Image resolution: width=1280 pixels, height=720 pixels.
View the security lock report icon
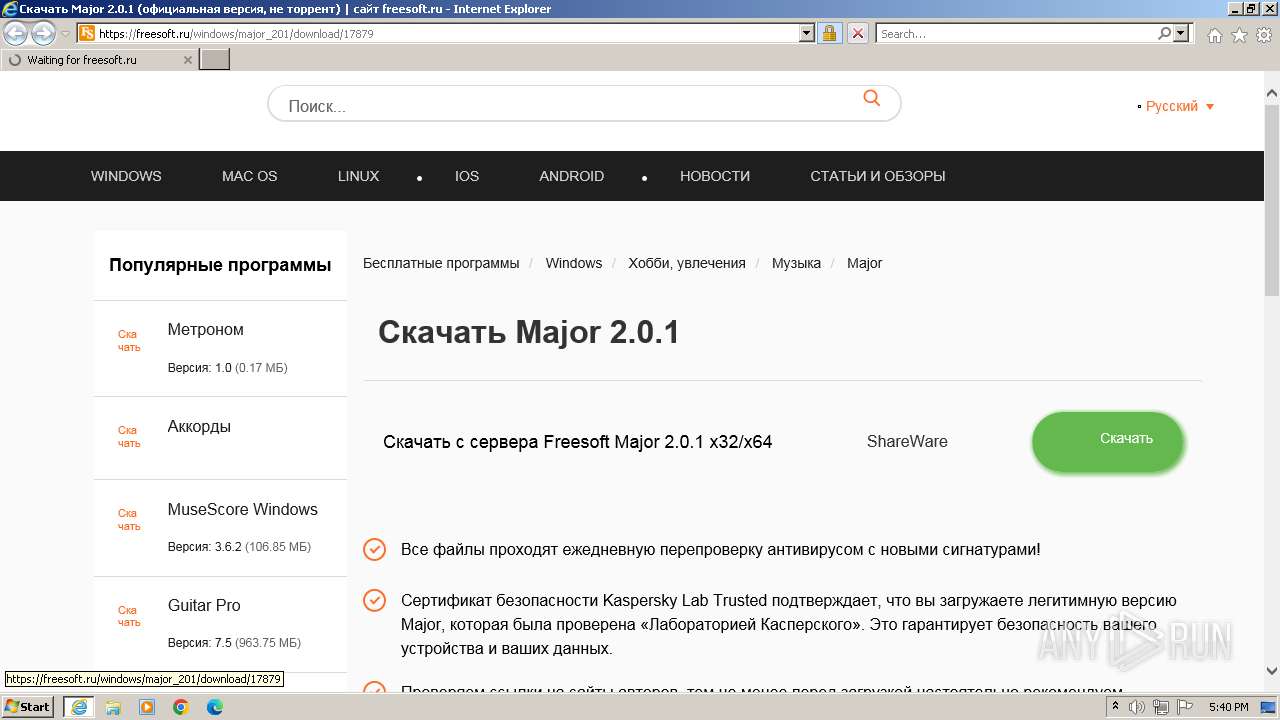click(829, 33)
